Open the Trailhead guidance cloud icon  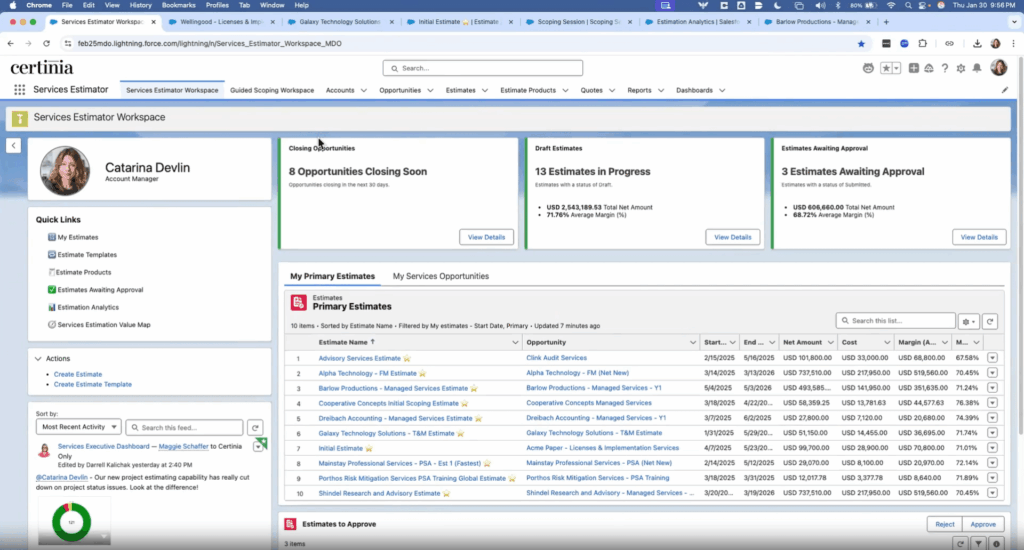929,68
